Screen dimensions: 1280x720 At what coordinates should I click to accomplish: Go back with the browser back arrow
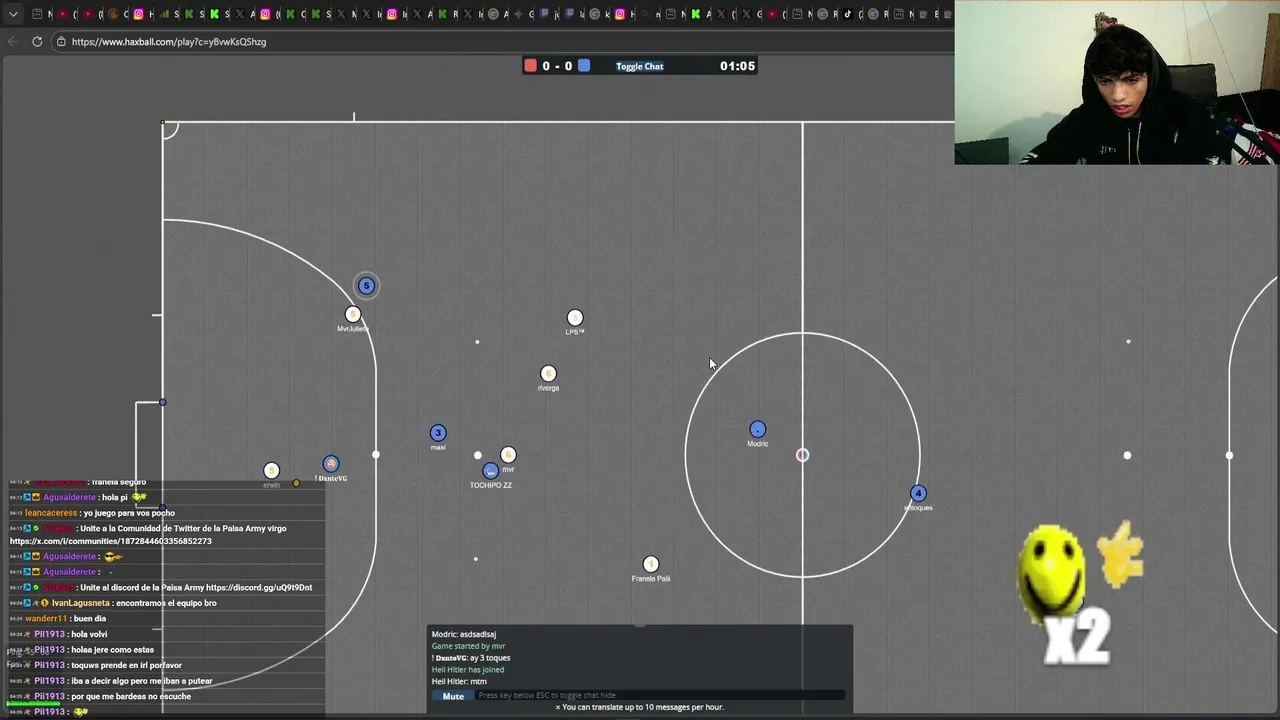pyautogui.click(x=12, y=42)
